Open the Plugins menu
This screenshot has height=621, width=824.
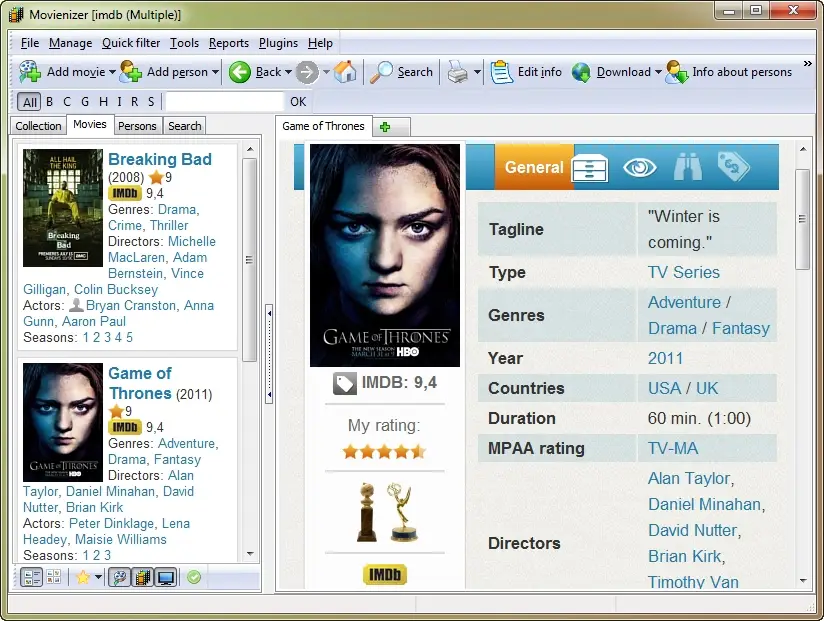pos(279,43)
